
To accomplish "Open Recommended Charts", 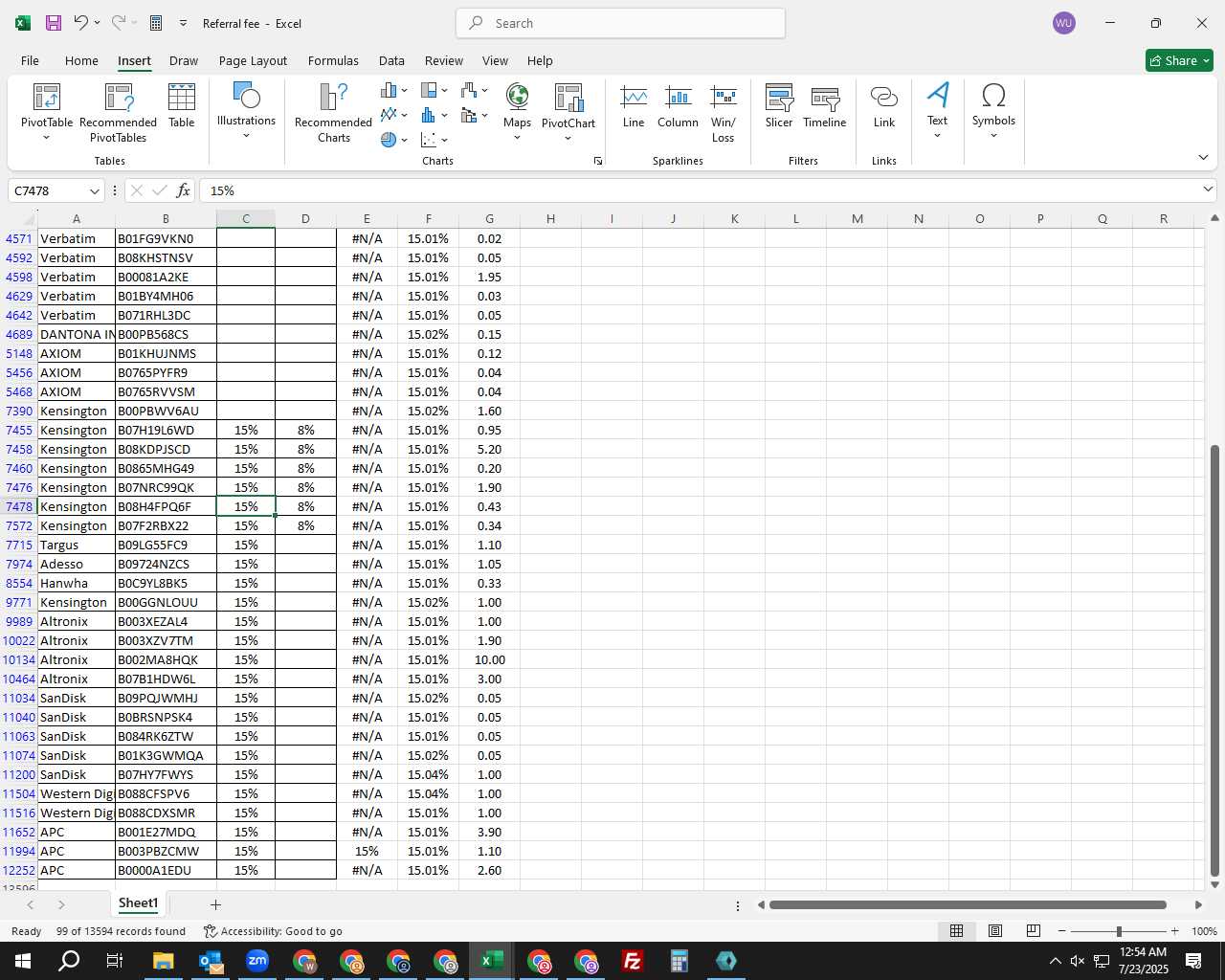I will (x=333, y=113).
